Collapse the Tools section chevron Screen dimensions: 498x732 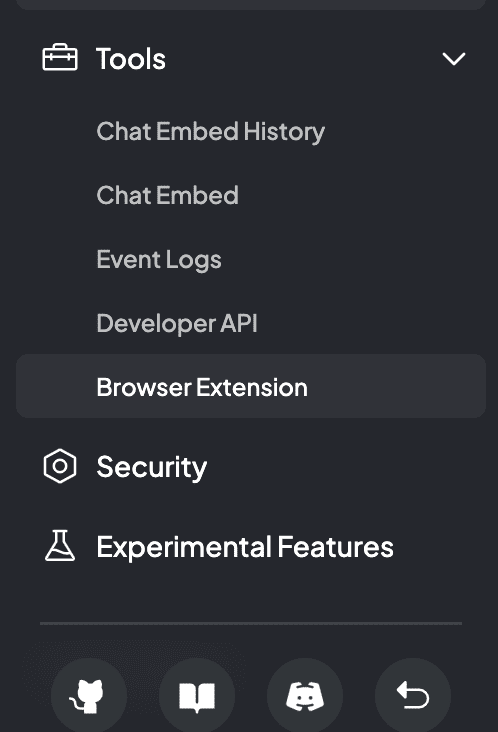454,59
